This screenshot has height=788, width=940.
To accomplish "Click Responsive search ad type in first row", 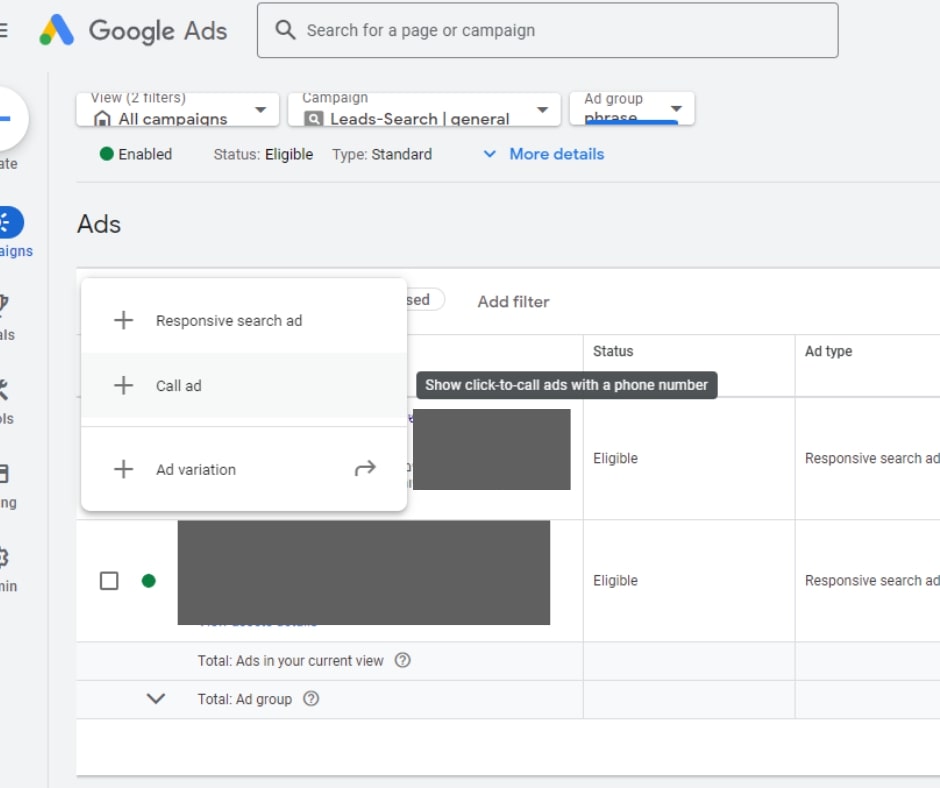I will point(872,458).
